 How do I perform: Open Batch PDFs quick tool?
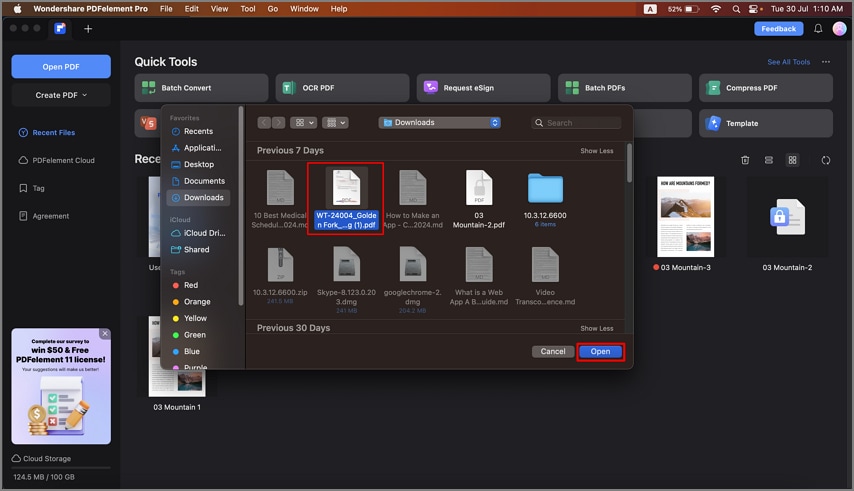(624, 88)
